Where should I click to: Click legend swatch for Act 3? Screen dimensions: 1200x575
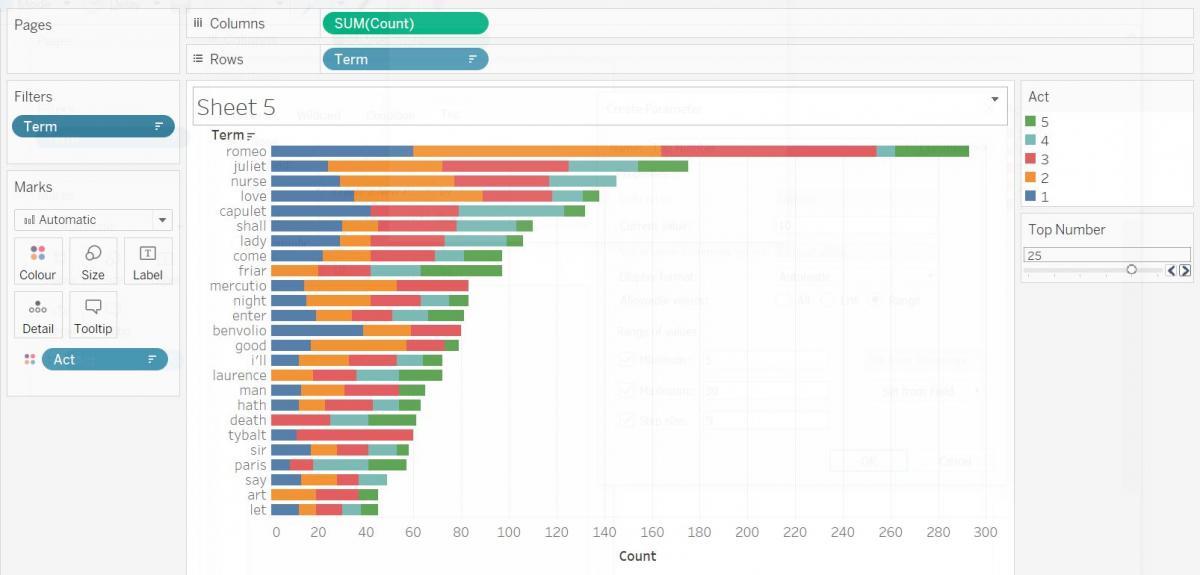[x=1031, y=159]
